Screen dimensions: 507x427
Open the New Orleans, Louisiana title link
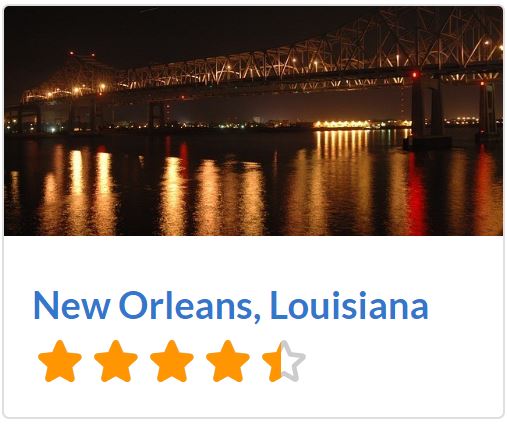pos(231,305)
